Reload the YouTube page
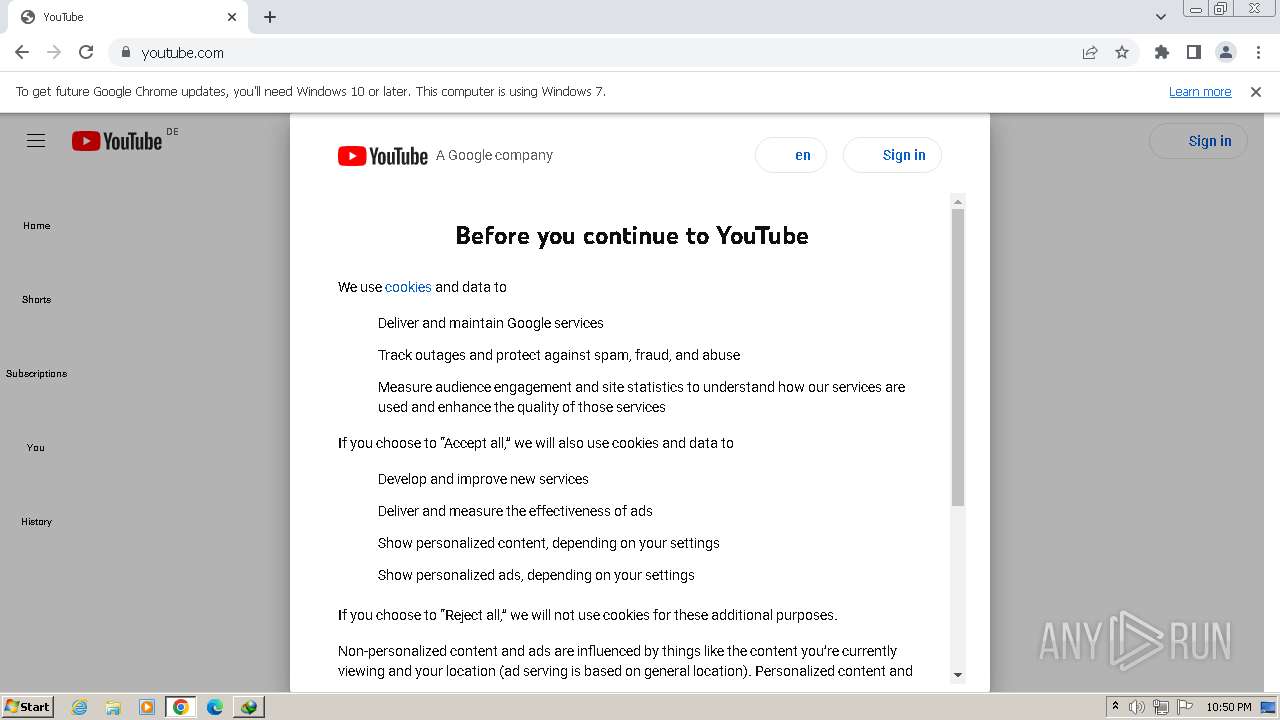The width and height of the screenshot is (1280, 720). point(86,52)
